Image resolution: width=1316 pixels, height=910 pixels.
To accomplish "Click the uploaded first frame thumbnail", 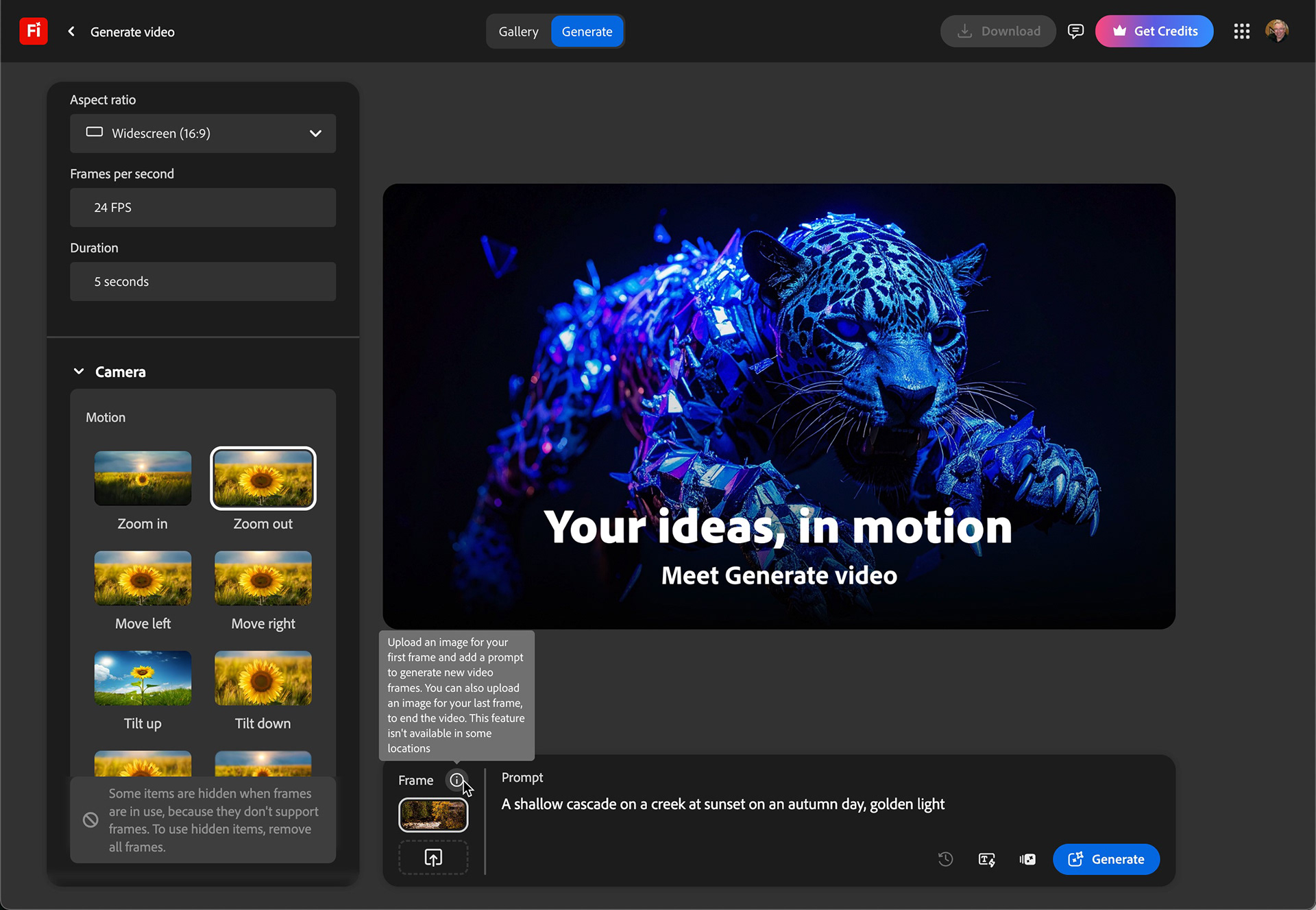I will tap(433, 815).
